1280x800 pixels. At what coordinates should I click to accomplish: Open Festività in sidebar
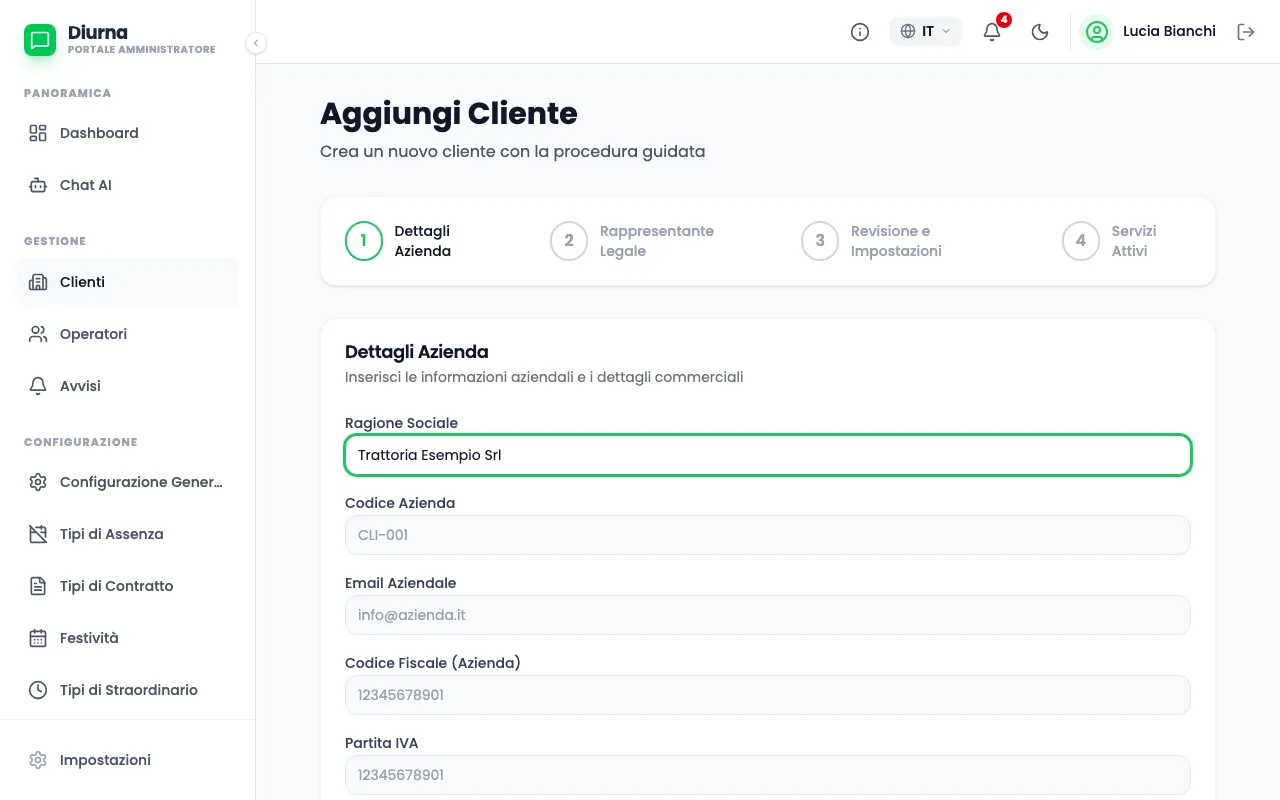click(128, 638)
